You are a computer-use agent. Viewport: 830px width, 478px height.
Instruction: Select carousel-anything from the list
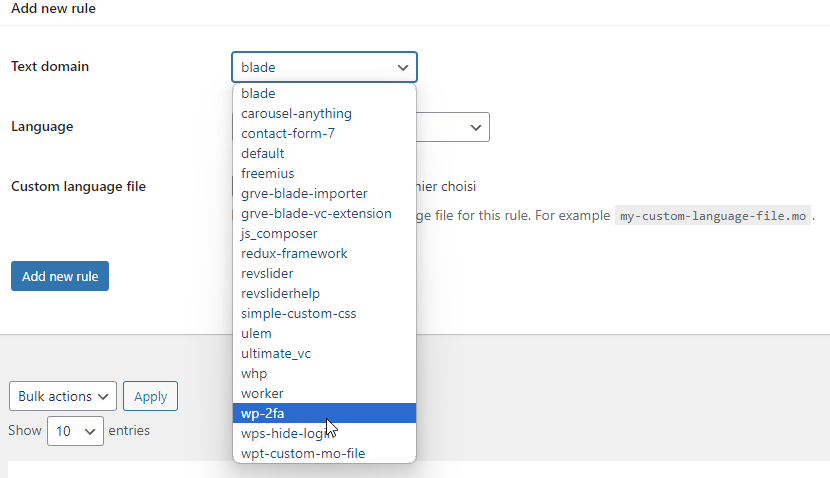point(296,113)
